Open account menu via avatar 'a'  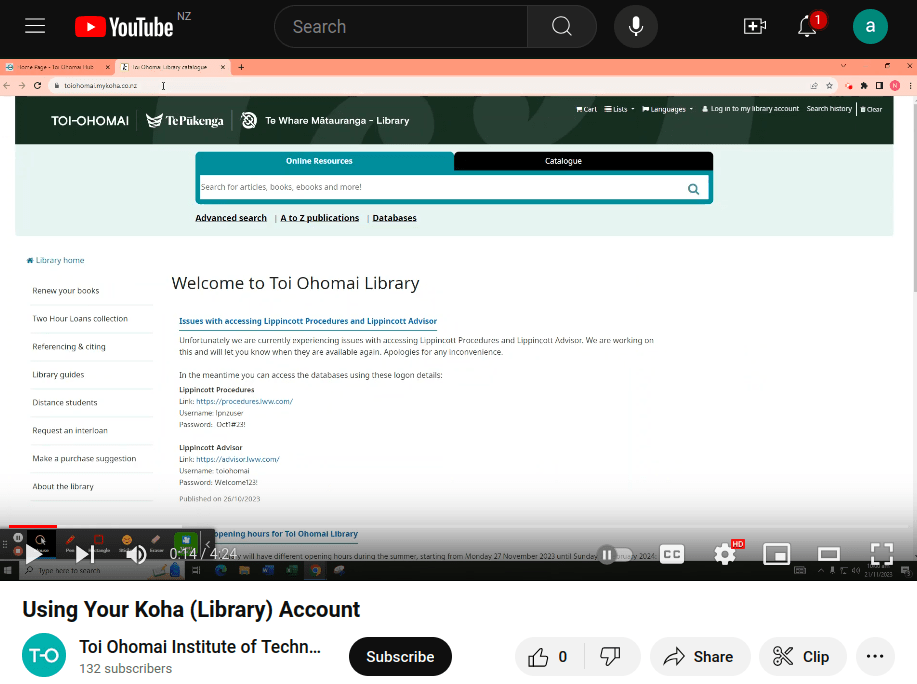click(870, 26)
